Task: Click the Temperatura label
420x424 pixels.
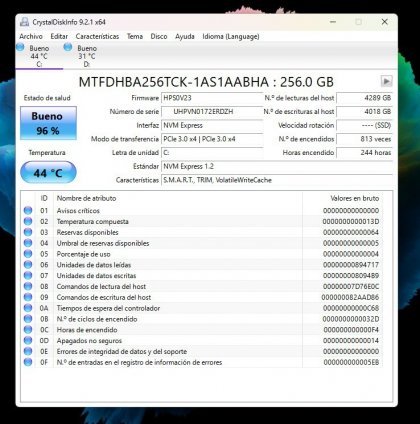Action: (x=47, y=153)
